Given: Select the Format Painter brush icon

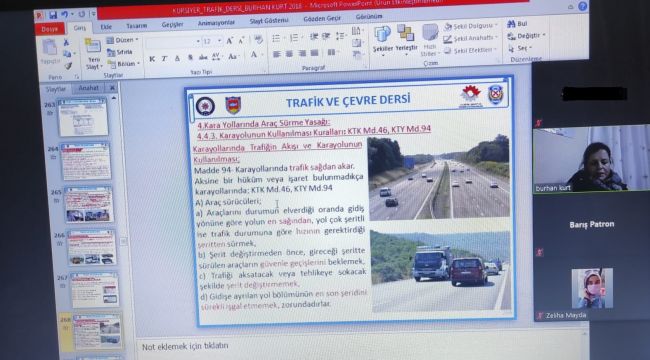Looking at the screenshot, I should [x=68, y=66].
